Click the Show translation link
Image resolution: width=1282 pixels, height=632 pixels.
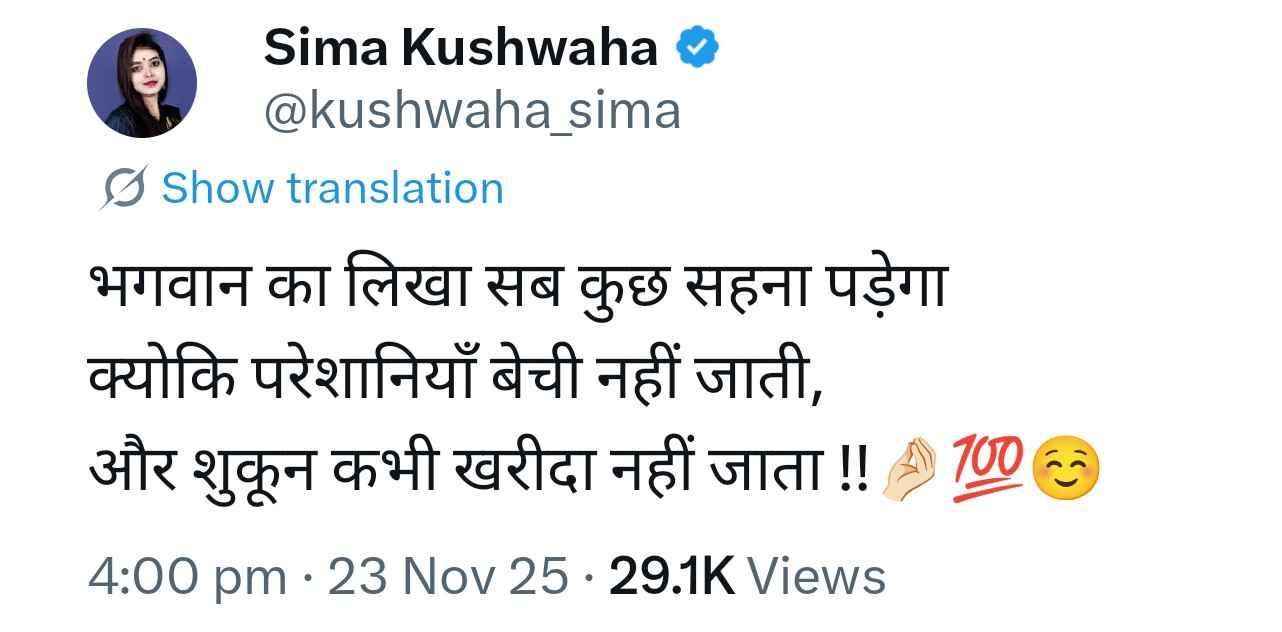click(x=333, y=188)
